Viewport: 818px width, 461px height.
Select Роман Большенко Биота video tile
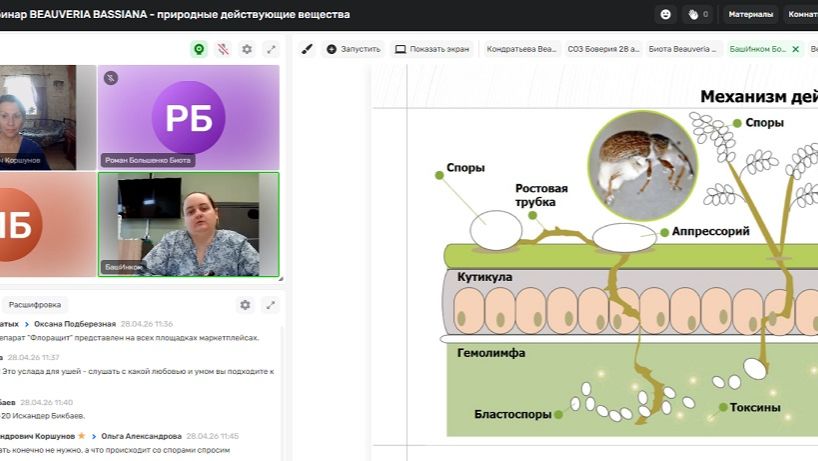coord(188,117)
